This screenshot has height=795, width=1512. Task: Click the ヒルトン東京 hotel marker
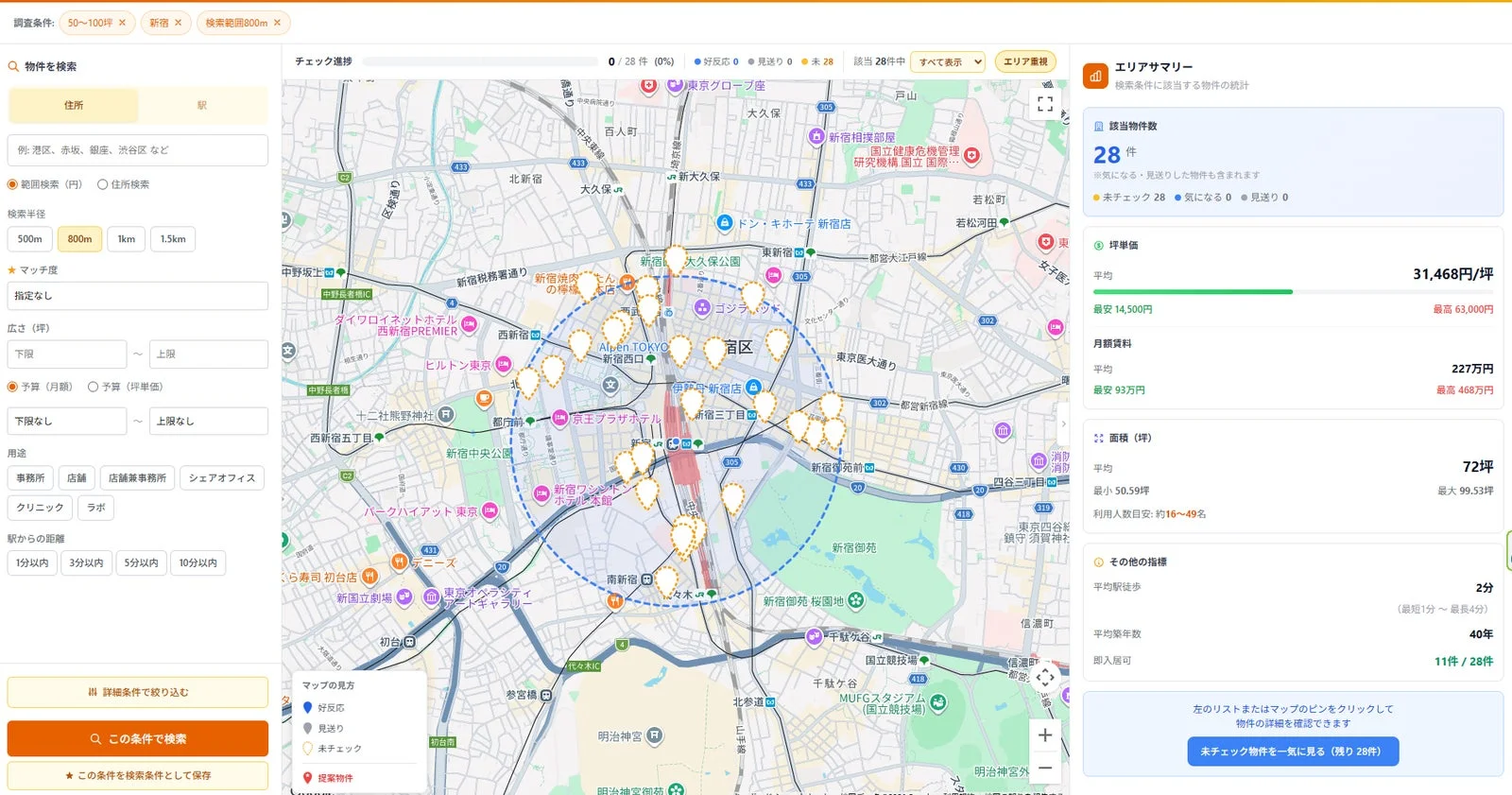pos(503,364)
